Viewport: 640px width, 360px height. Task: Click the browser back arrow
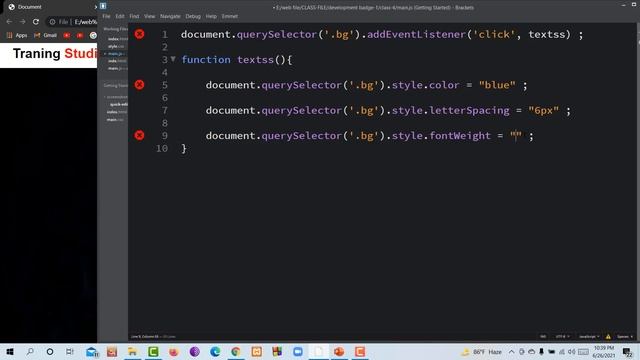coord(9,22)
